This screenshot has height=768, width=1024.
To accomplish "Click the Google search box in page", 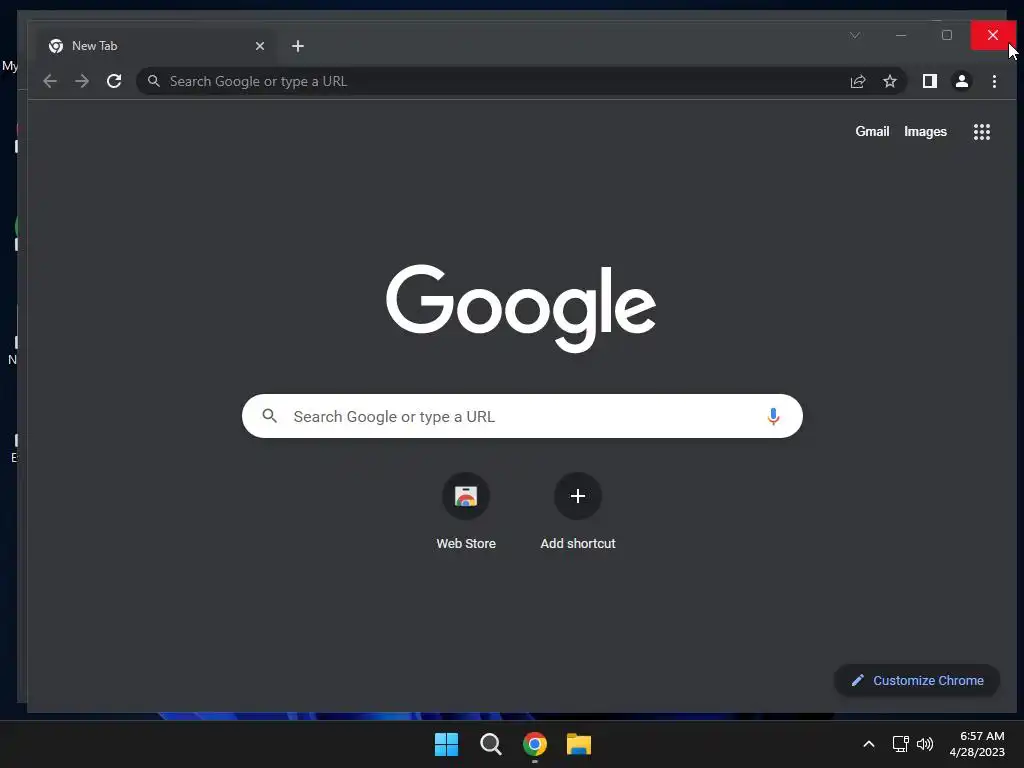I will pos(522,416).
